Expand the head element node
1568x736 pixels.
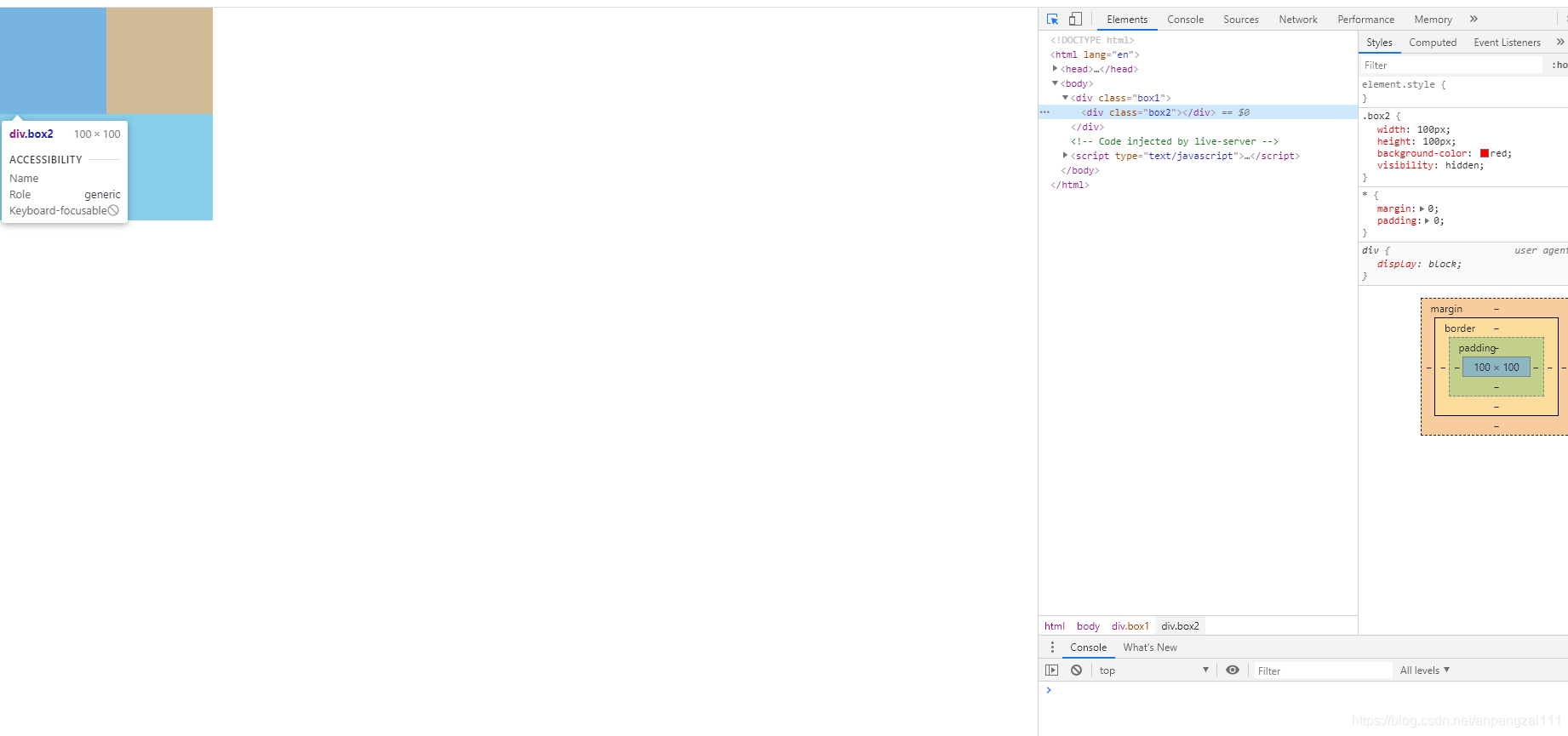tap(1055, 69)
